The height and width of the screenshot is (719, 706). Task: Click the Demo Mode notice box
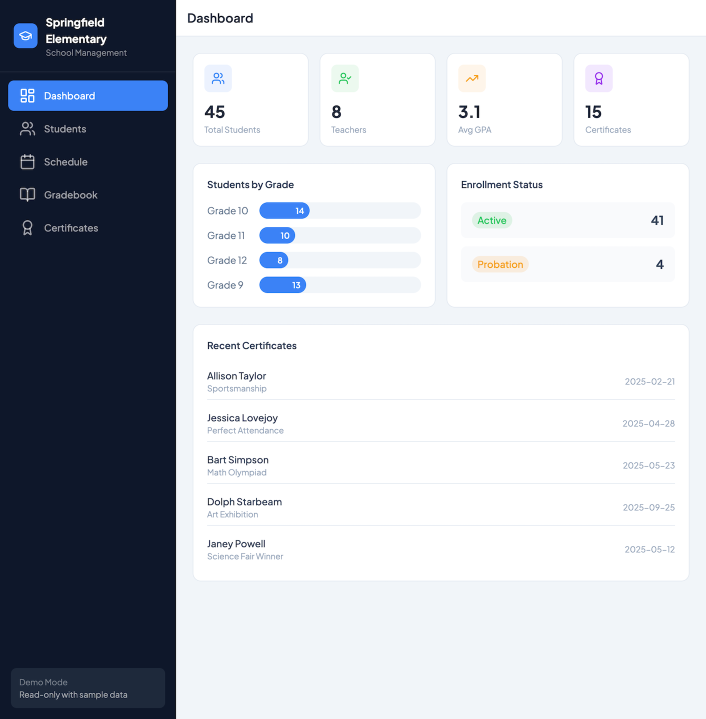tap(88, 688)
